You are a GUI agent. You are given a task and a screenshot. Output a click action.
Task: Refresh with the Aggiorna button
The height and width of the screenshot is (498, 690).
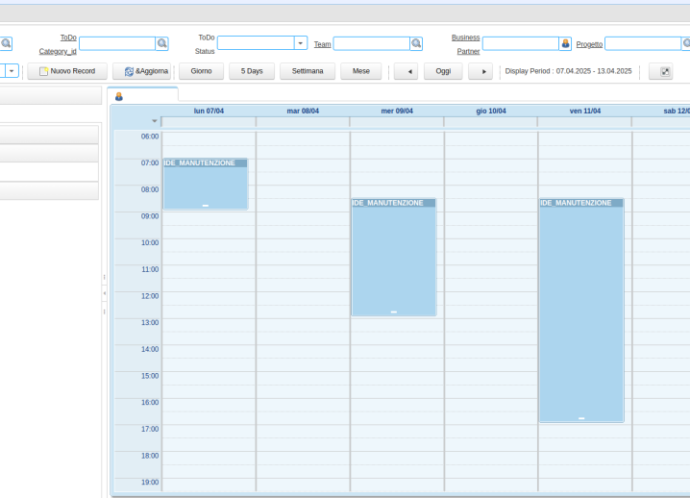pos(141,72)
